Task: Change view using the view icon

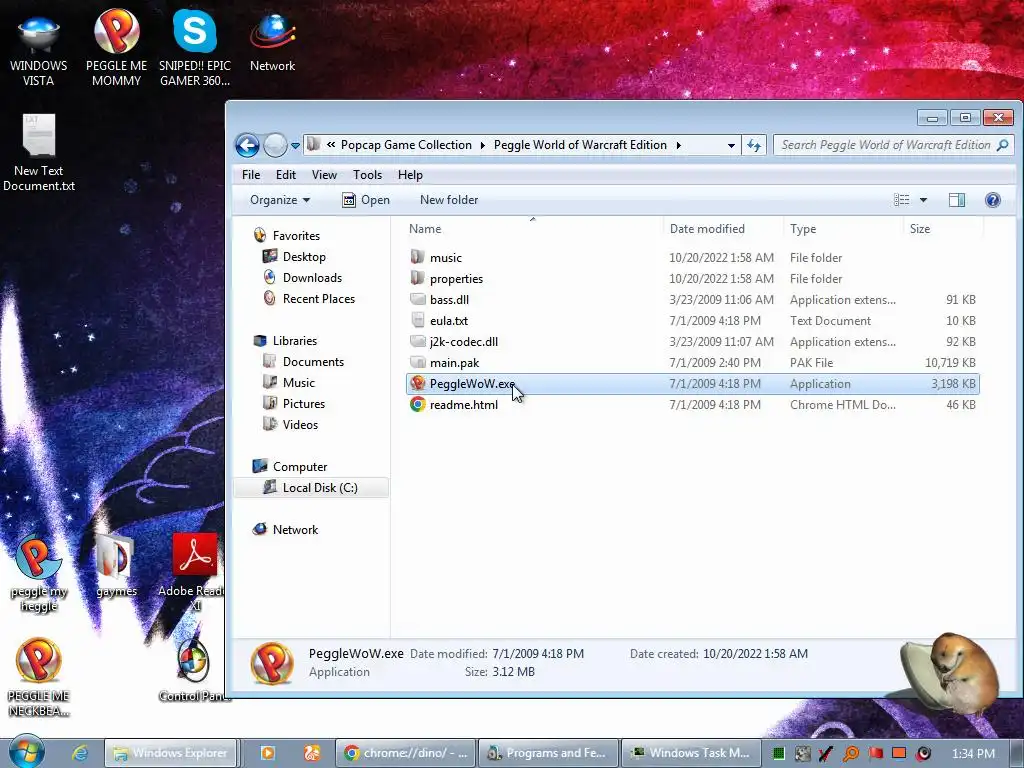Action: tap(902, 200)
